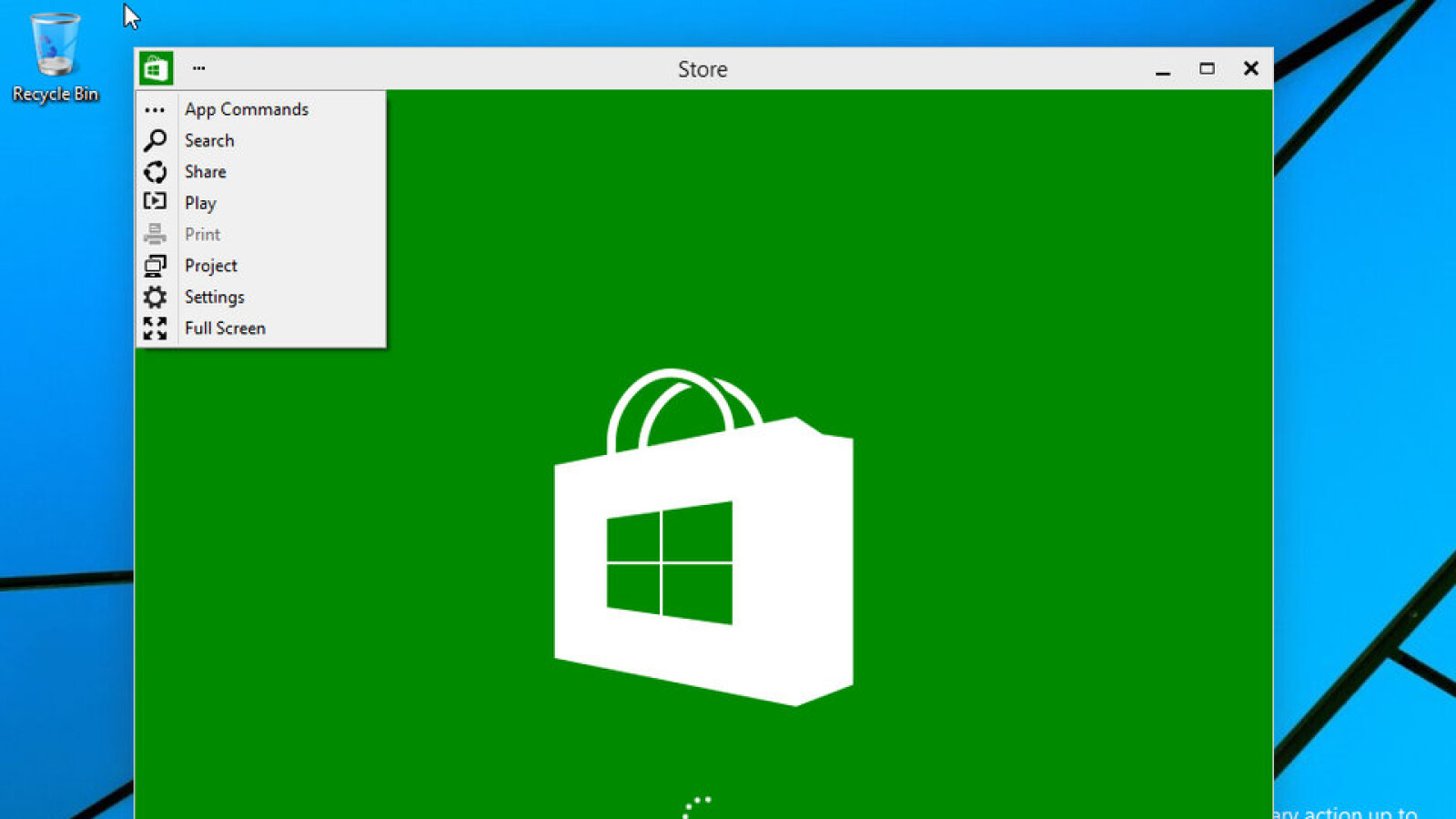Screen dimensions: 1456x819
Task: Click the Play icon in the menu
Action: [155, 202]
